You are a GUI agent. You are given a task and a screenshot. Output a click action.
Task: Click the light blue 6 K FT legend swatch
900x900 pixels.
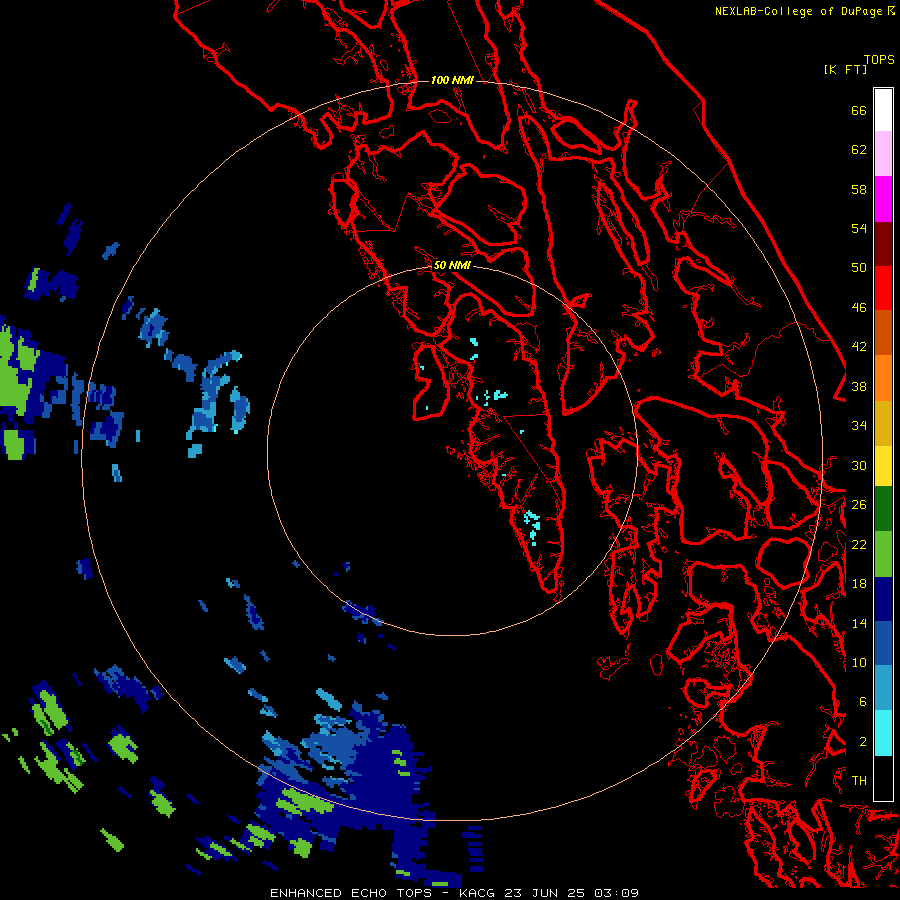click(x=883, y=688)
